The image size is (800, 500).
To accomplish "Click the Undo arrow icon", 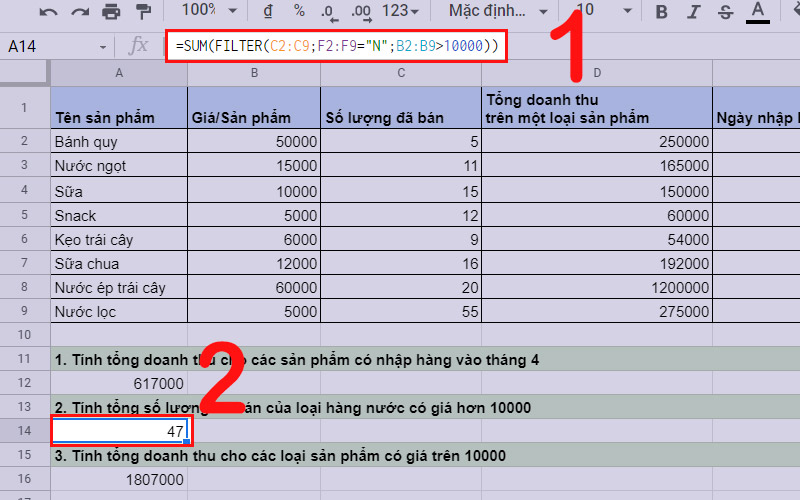I will coord(49,12).
